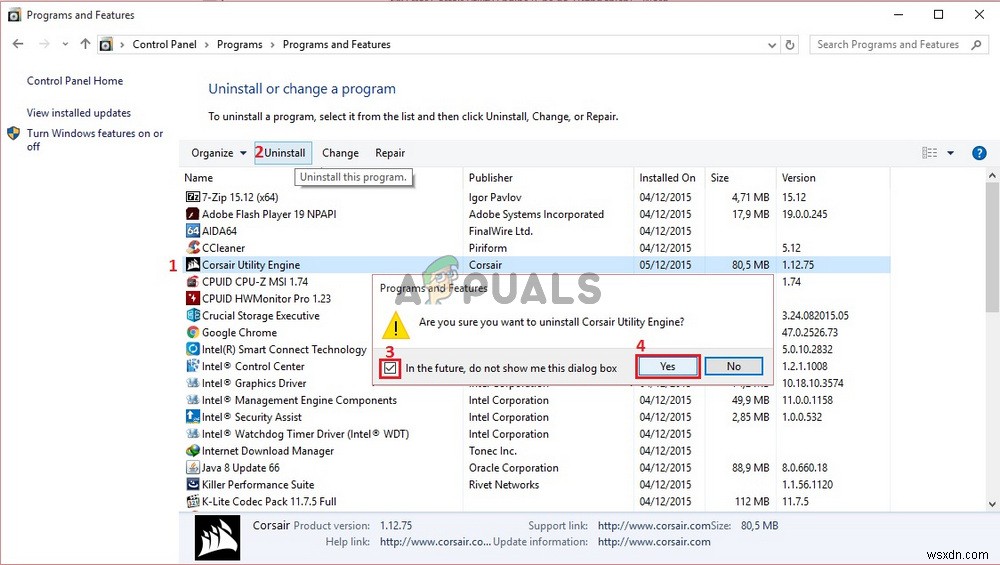Screen dimensions: 1000x565
Task: Select the 'Corsair Utility Engine' name text
Action: click(251, 265)
